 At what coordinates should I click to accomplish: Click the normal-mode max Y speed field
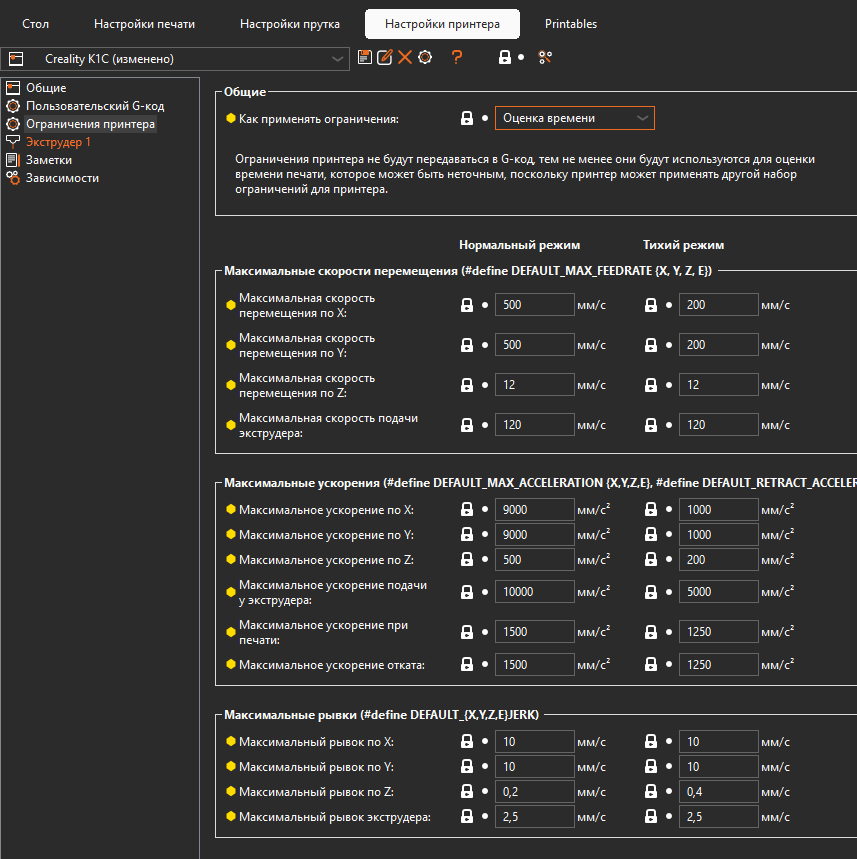coord(535,345)
